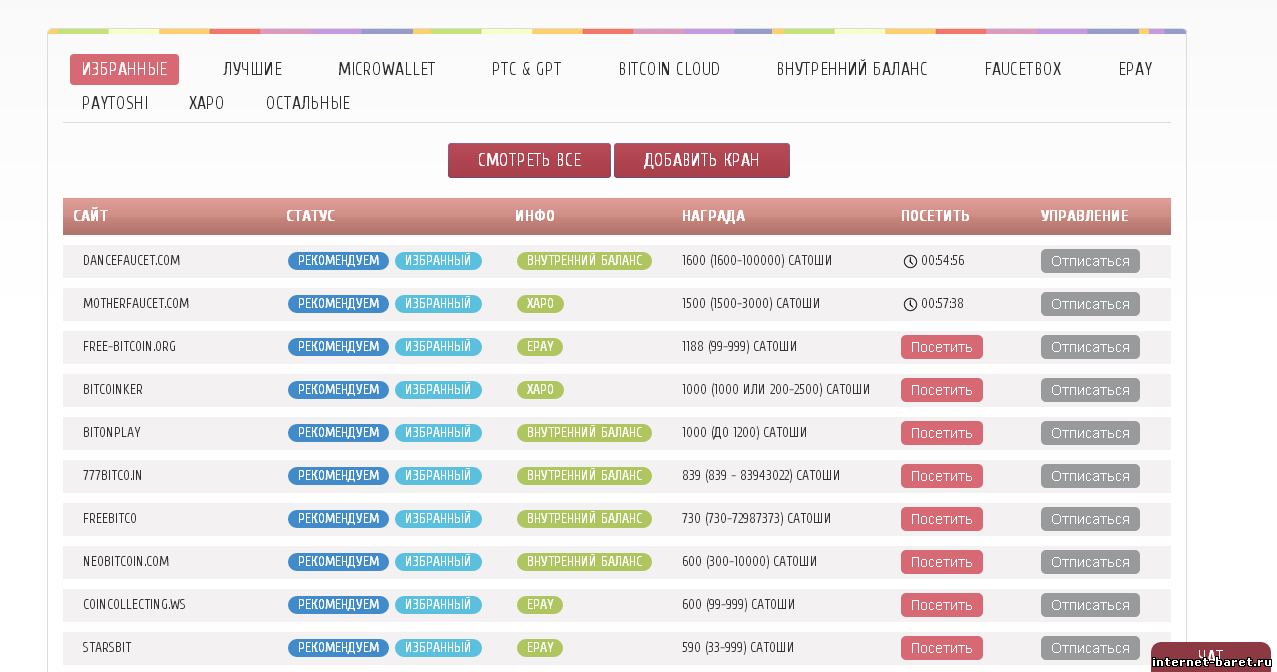Switch to the EPAY tab
1277x672 pixels.
1136,70
